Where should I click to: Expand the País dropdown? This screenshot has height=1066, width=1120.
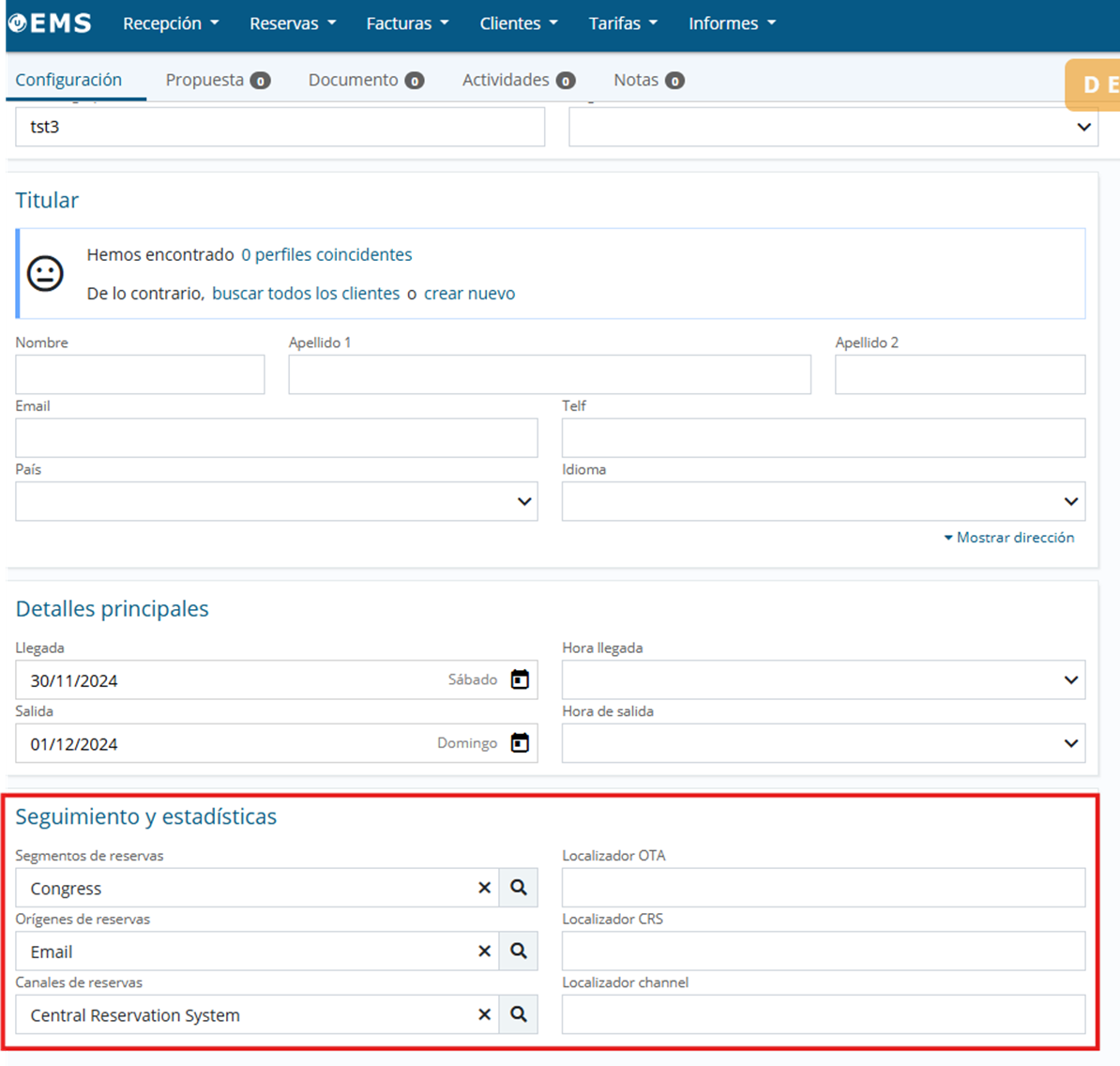[x=524, y=502]
